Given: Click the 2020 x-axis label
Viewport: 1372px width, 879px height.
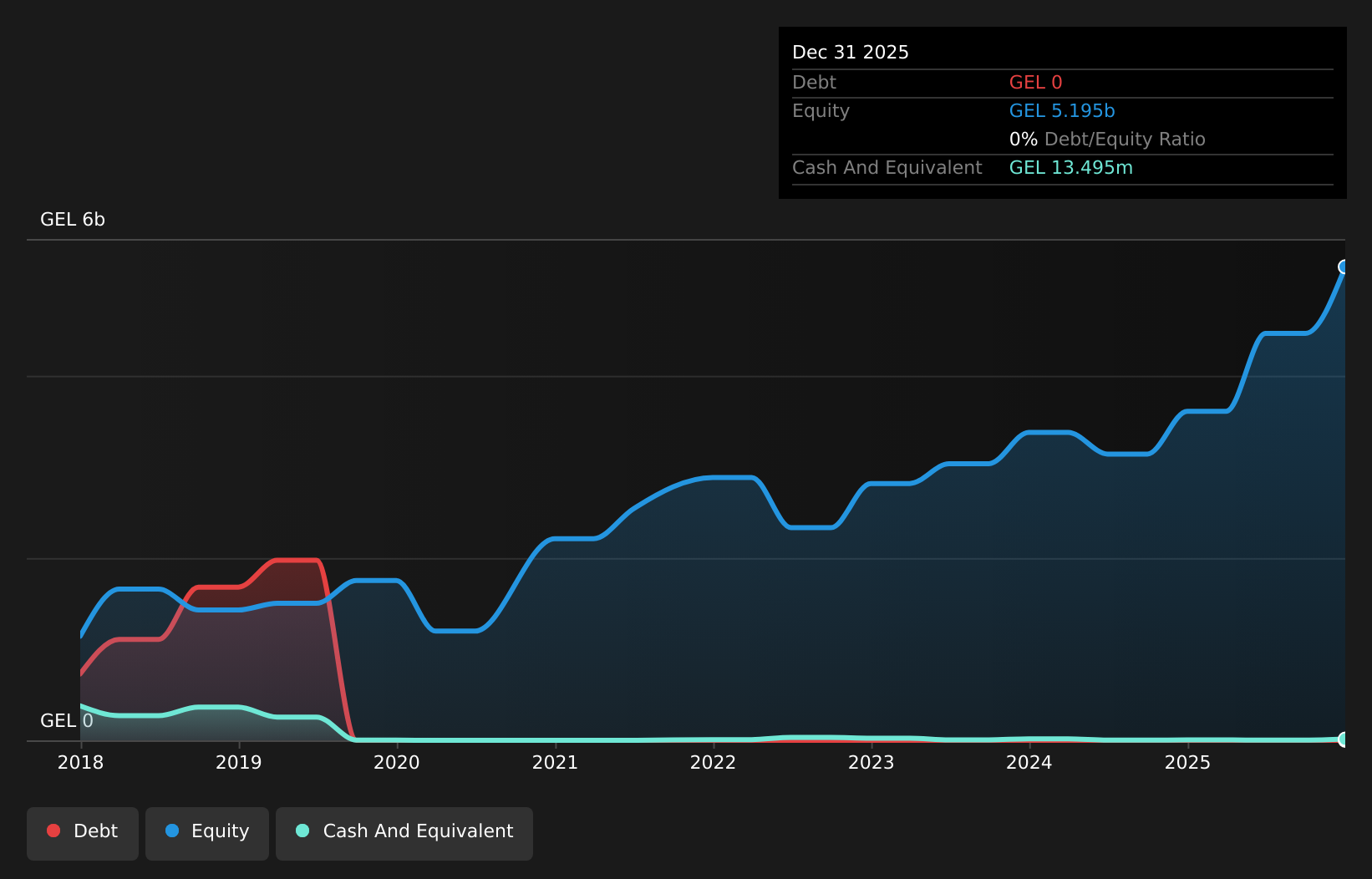Looking at the screenshot, I should tap(397, 762).
